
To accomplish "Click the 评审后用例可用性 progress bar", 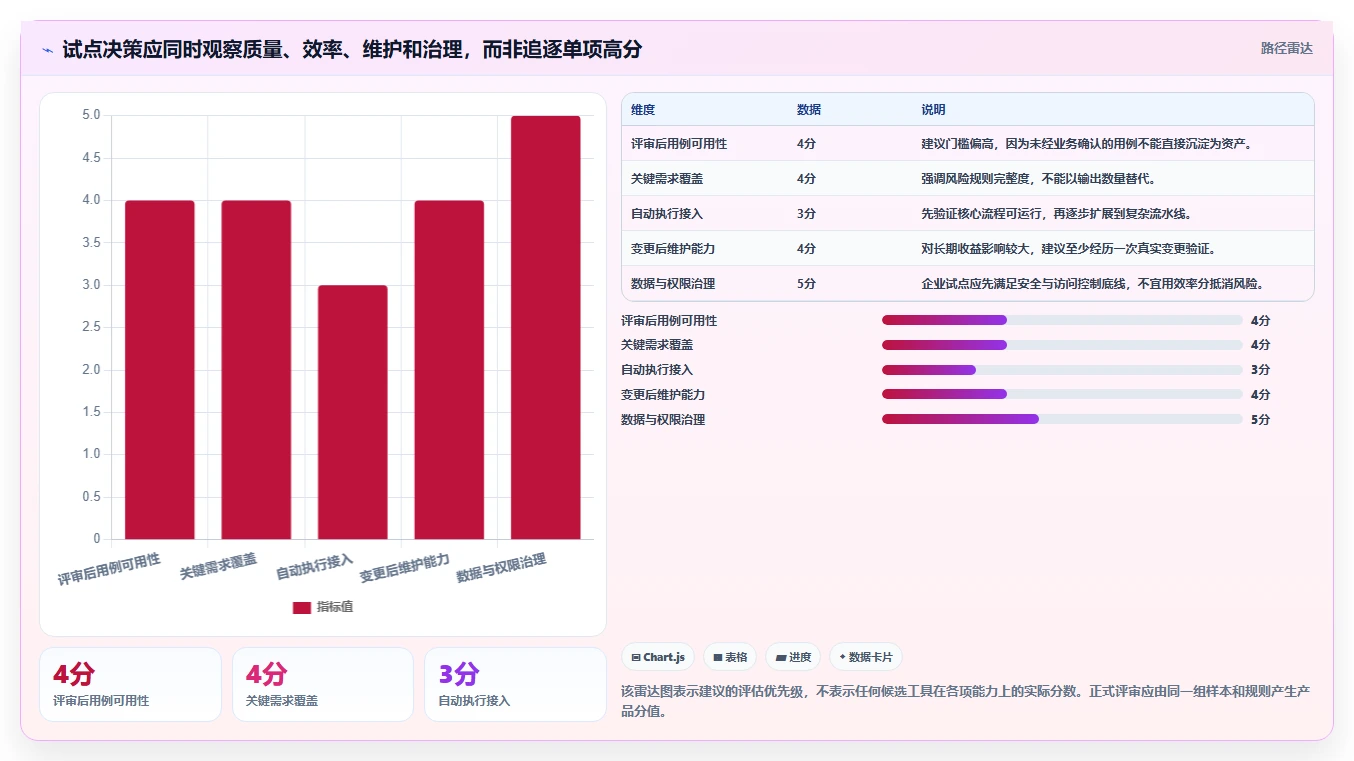I will point(1062,320).
